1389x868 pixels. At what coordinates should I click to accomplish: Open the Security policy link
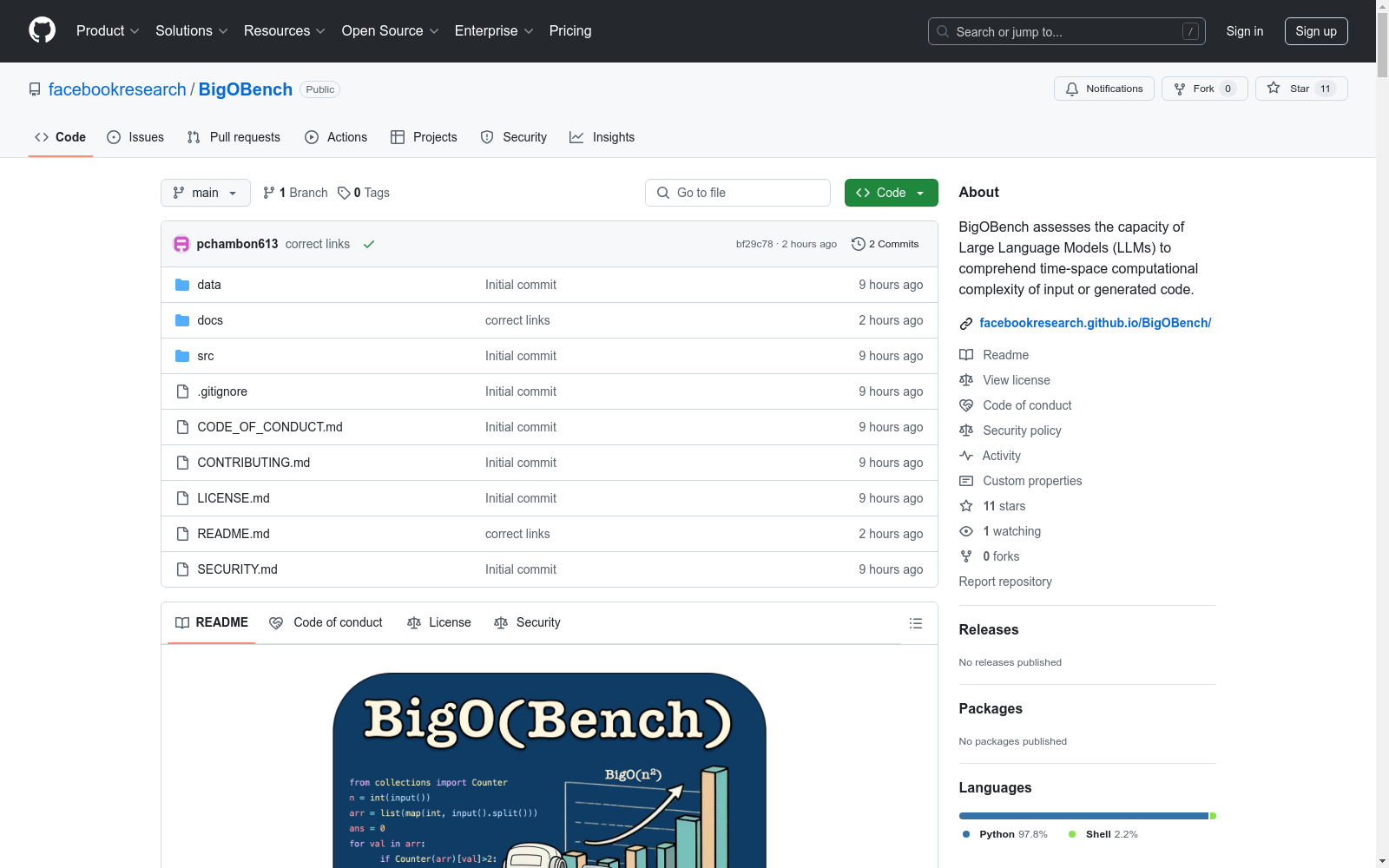1022,431
